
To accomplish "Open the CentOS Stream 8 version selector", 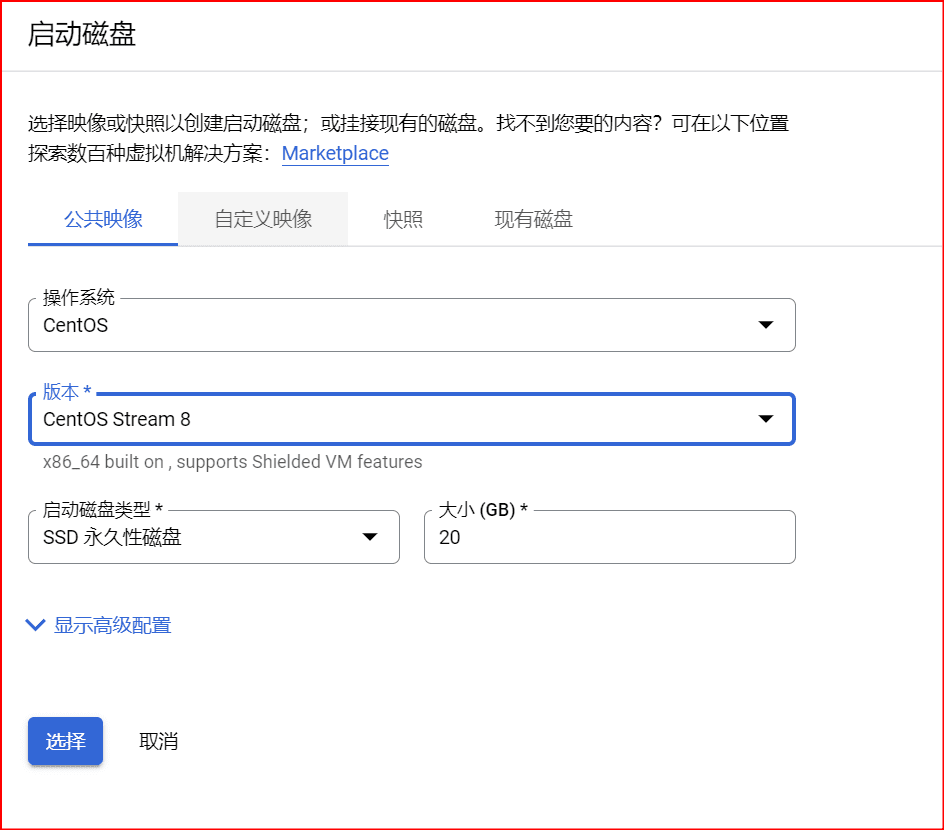I will point(400,419).
